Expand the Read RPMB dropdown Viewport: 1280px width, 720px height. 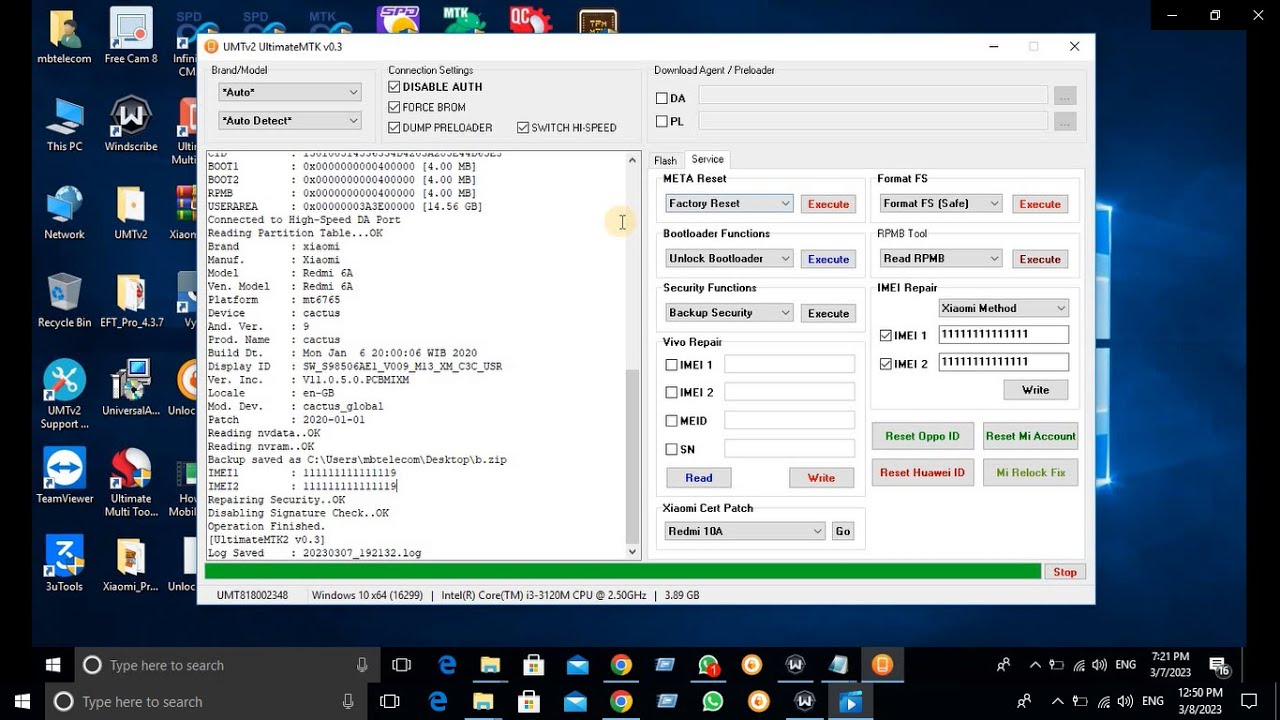(x=941, y=258)
